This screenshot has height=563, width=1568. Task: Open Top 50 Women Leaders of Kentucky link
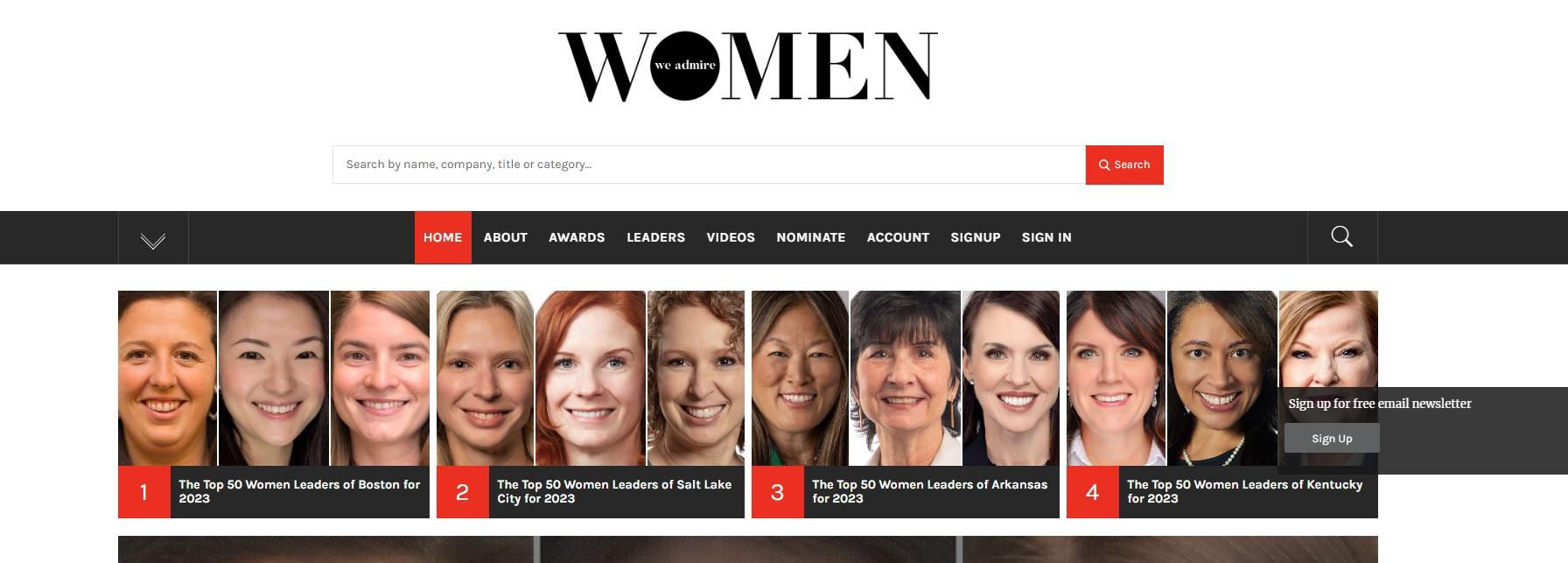click(1244, 491)
